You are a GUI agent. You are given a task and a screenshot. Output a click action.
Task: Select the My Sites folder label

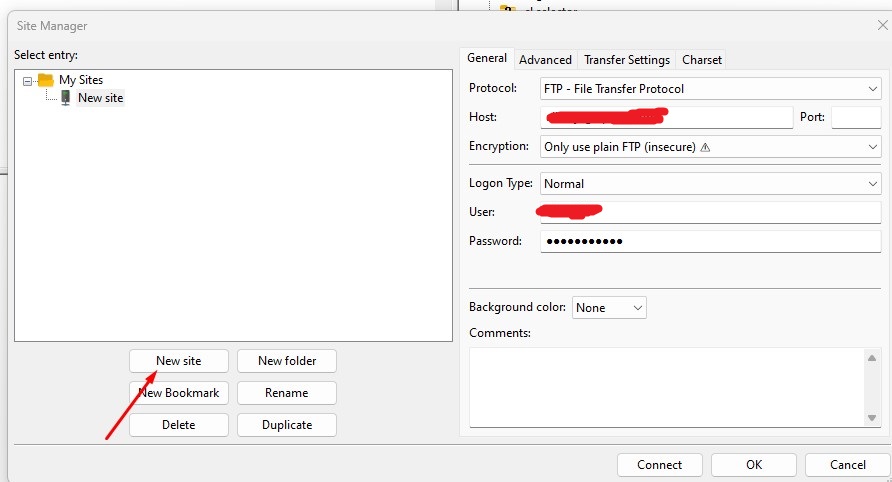(x=81, y=80)
